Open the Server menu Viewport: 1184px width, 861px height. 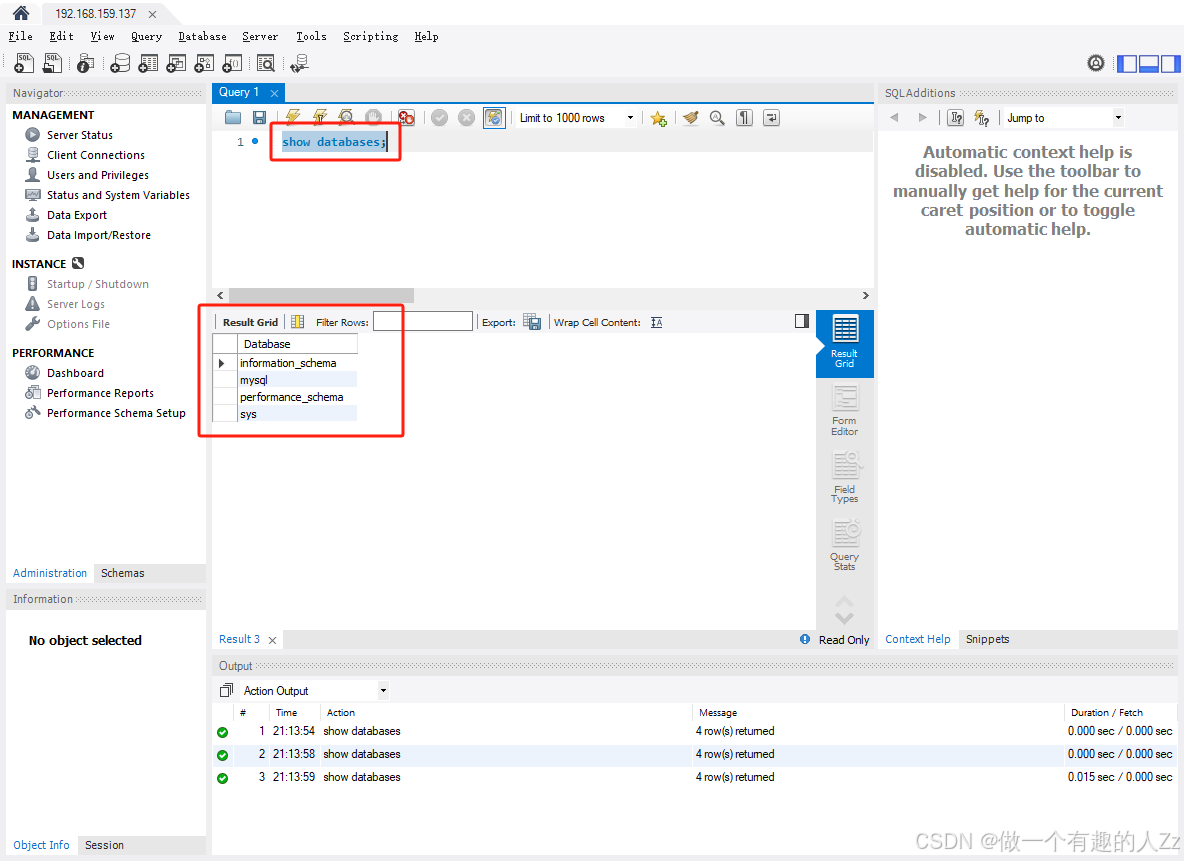point(260,36)
